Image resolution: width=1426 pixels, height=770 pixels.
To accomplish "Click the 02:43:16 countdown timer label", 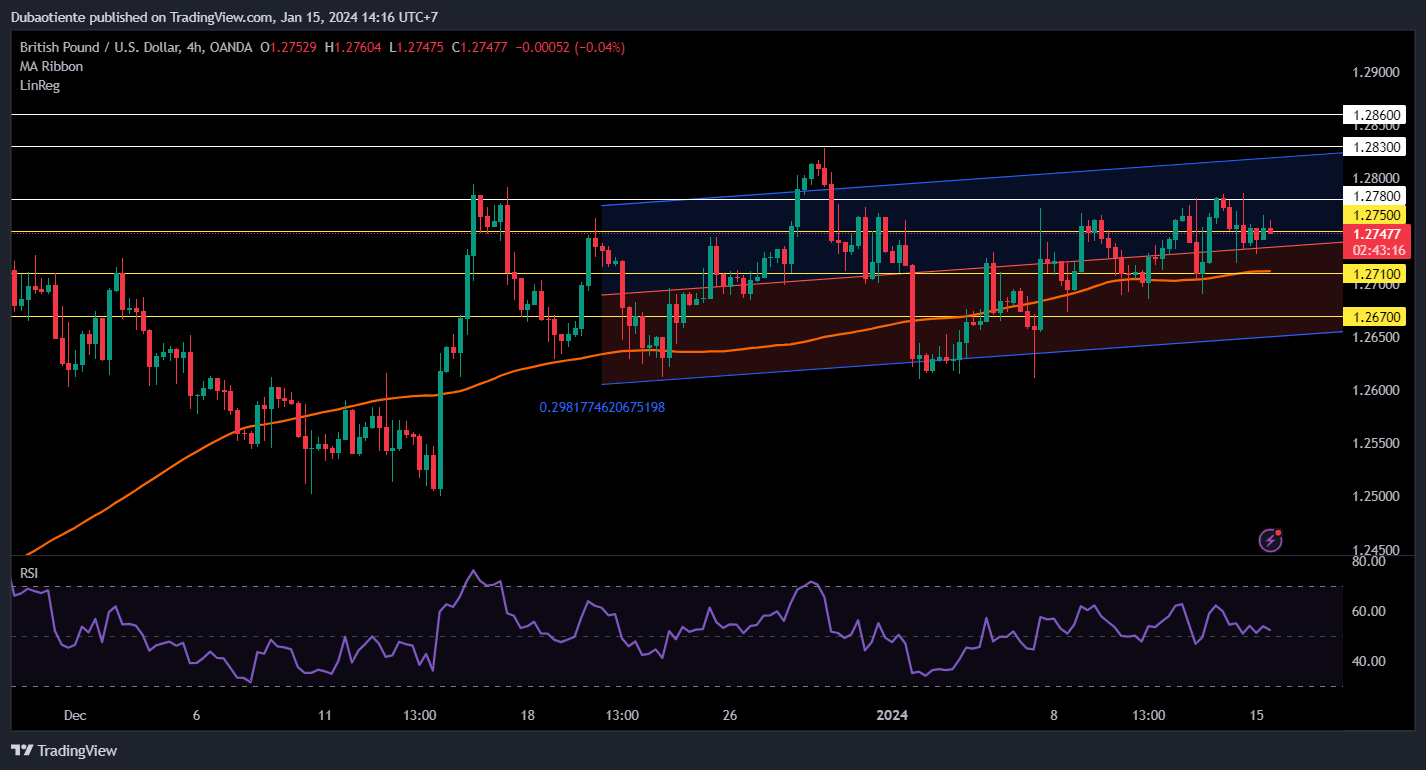I will [x=1379, y=250].
